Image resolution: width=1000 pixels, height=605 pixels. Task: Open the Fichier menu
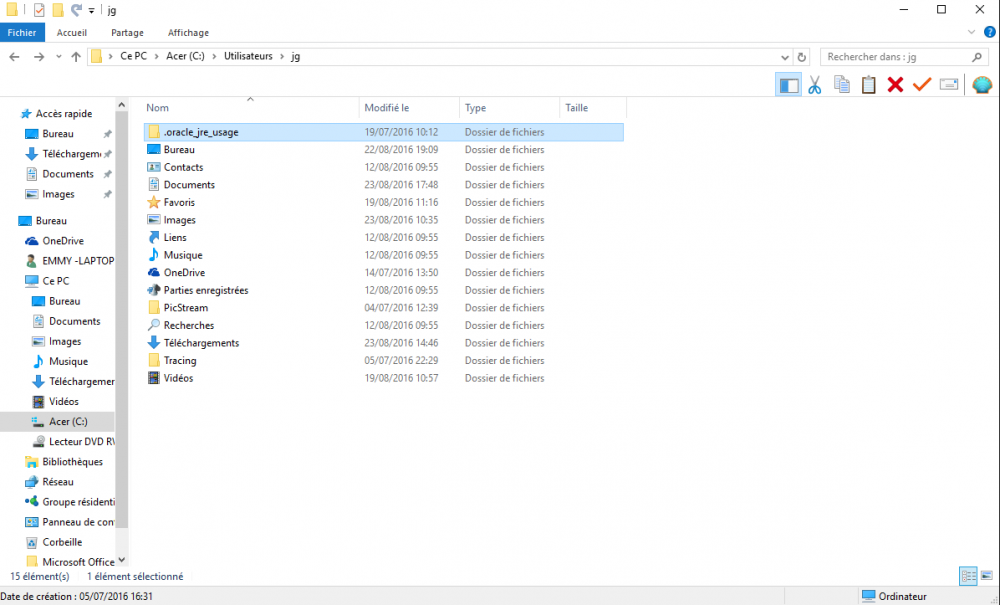(22, 32)
